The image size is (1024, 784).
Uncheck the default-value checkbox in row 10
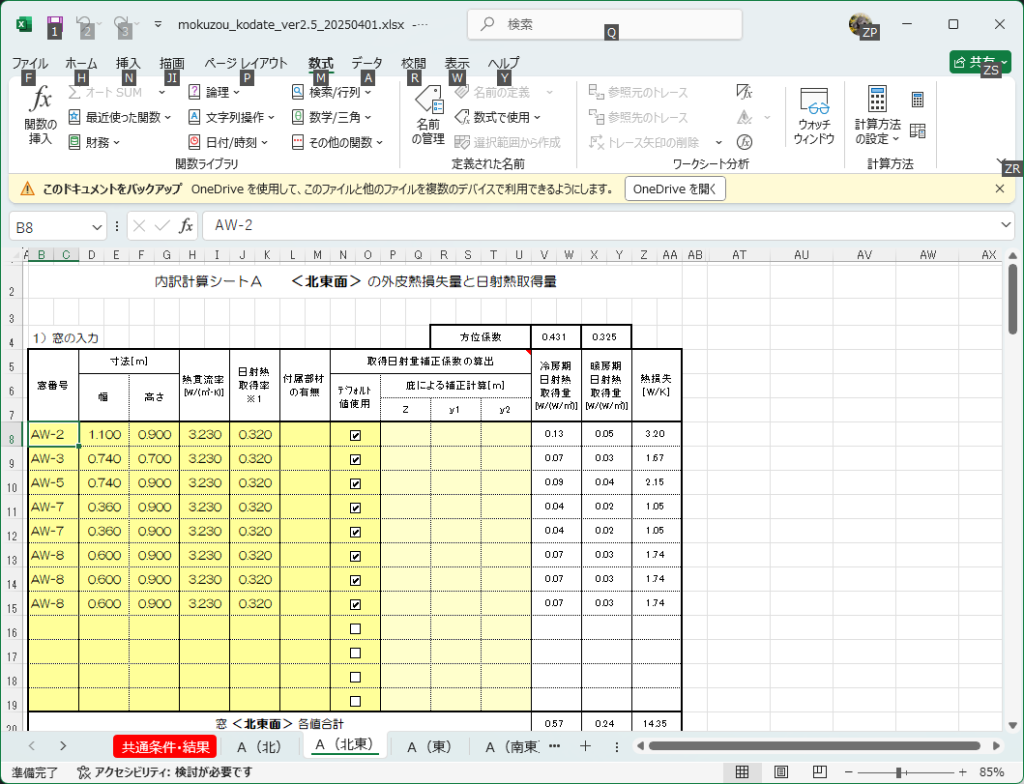[355, 483]
